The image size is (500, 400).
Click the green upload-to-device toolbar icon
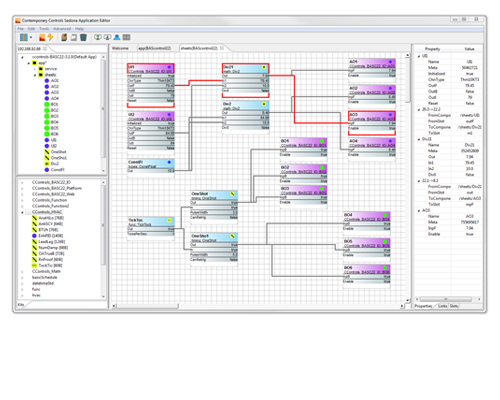[x=97, y=37]
